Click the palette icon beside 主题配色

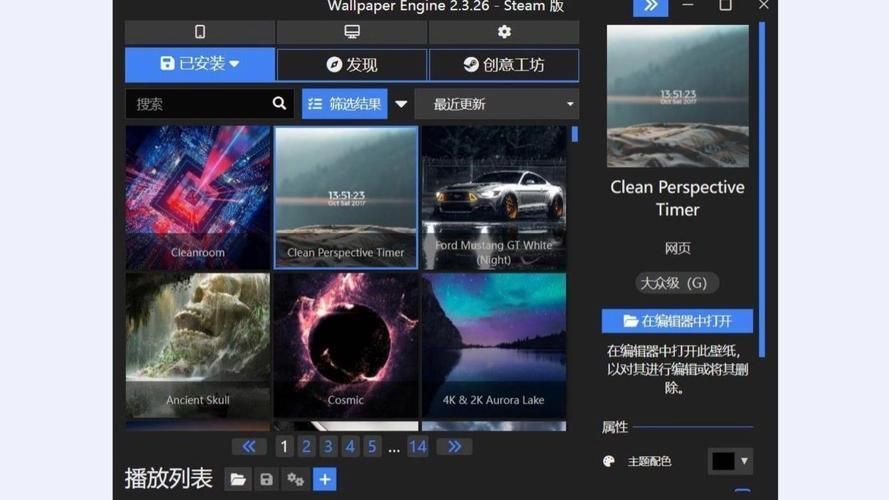click(609, 461)
